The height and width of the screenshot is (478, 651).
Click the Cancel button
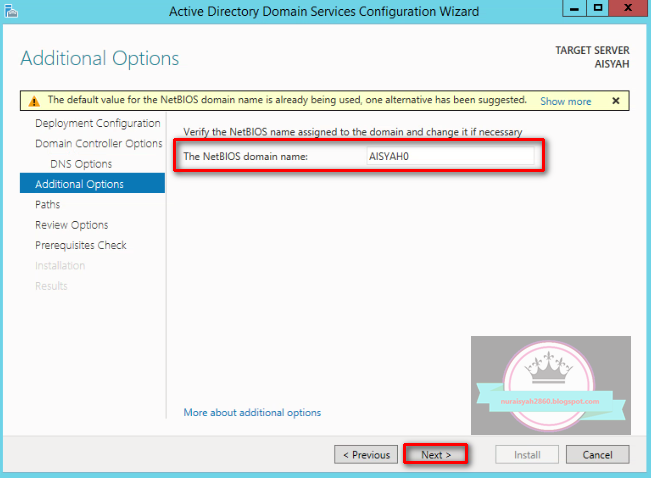[597, 455]
